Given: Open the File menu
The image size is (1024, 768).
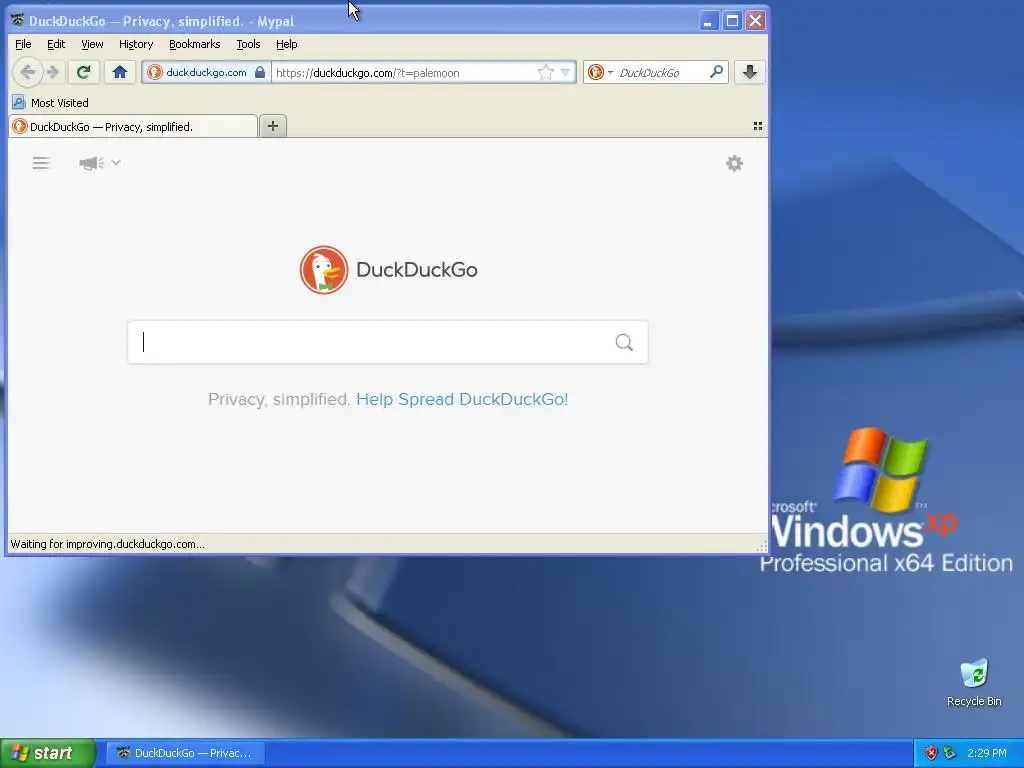Looking at the screenshot, I should (x=23, y=44).
